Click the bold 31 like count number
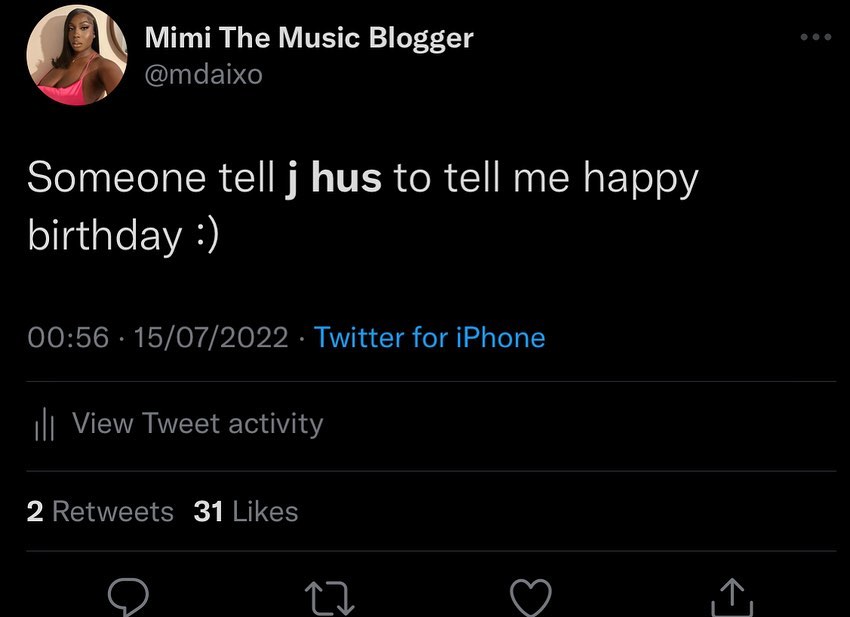This screenshot has height=617, width=850. coord(208,511)
